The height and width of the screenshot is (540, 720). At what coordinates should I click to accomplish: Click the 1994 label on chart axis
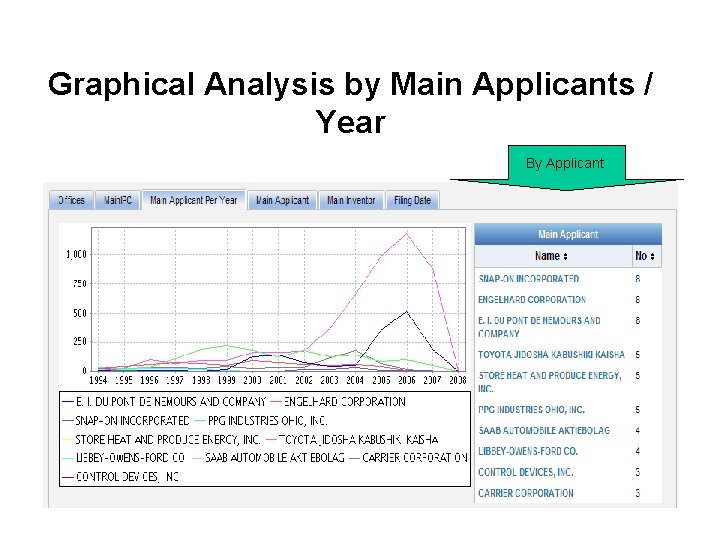pos(98,380)
